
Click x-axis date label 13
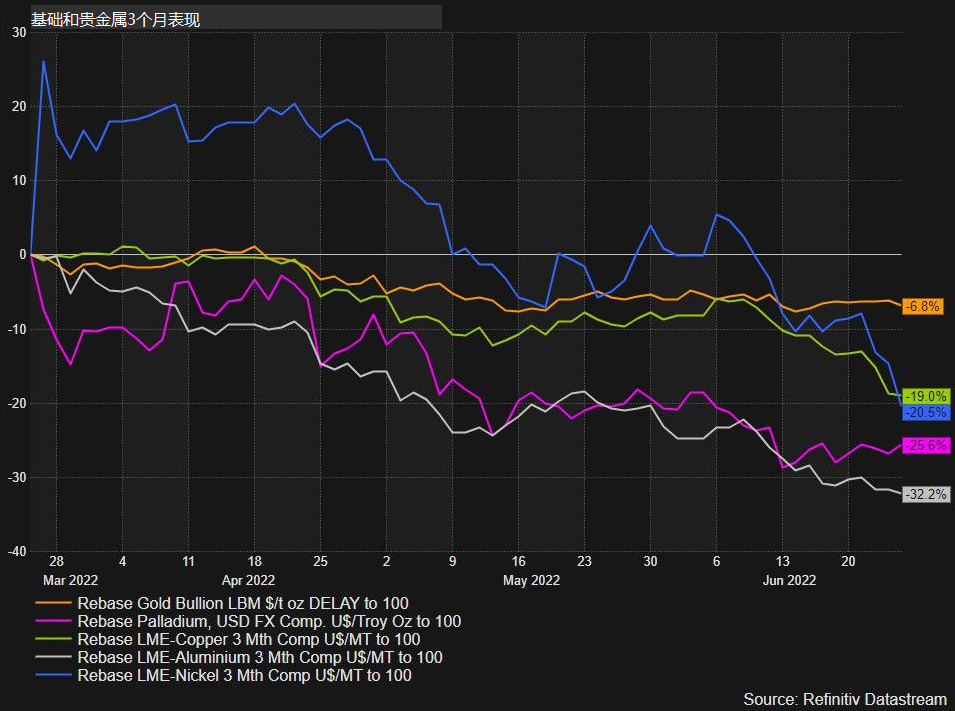(782, 561)
